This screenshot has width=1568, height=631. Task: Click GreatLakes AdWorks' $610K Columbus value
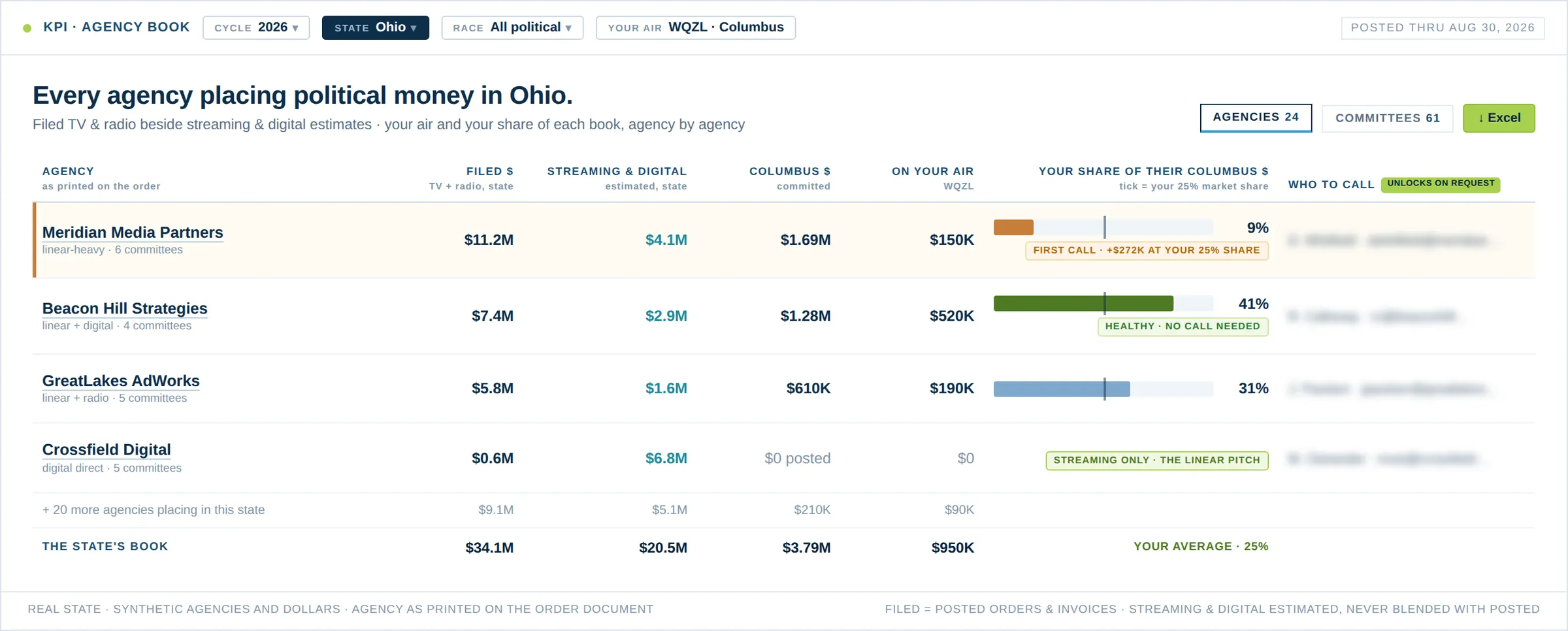(x=809, y=388)
